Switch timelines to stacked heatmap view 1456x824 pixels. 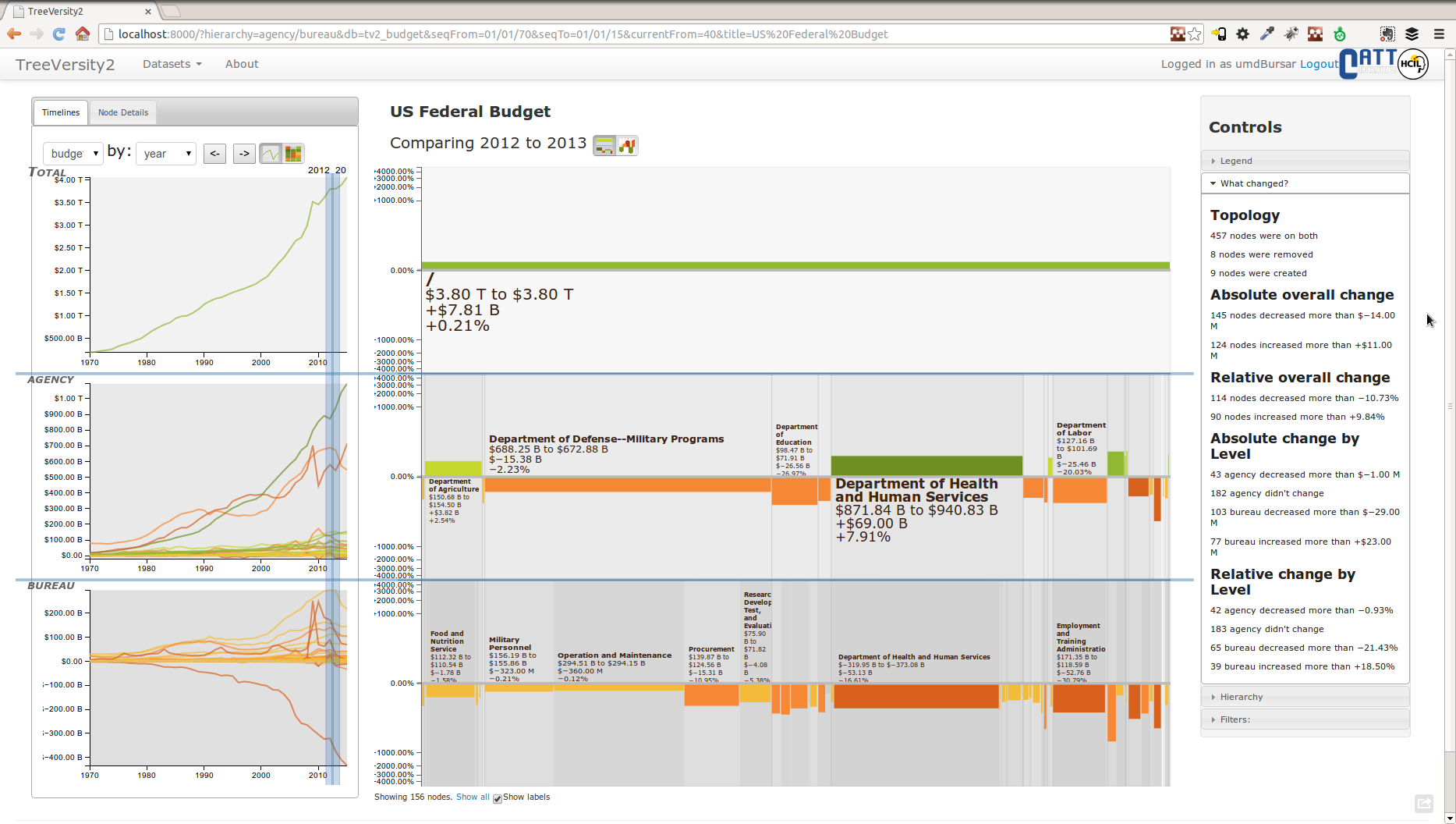click(293, 154)
